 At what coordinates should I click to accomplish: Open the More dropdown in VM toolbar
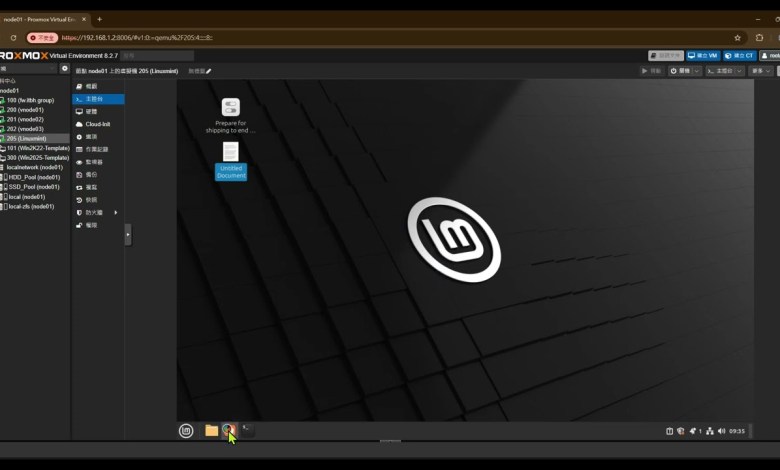(761, 71)
